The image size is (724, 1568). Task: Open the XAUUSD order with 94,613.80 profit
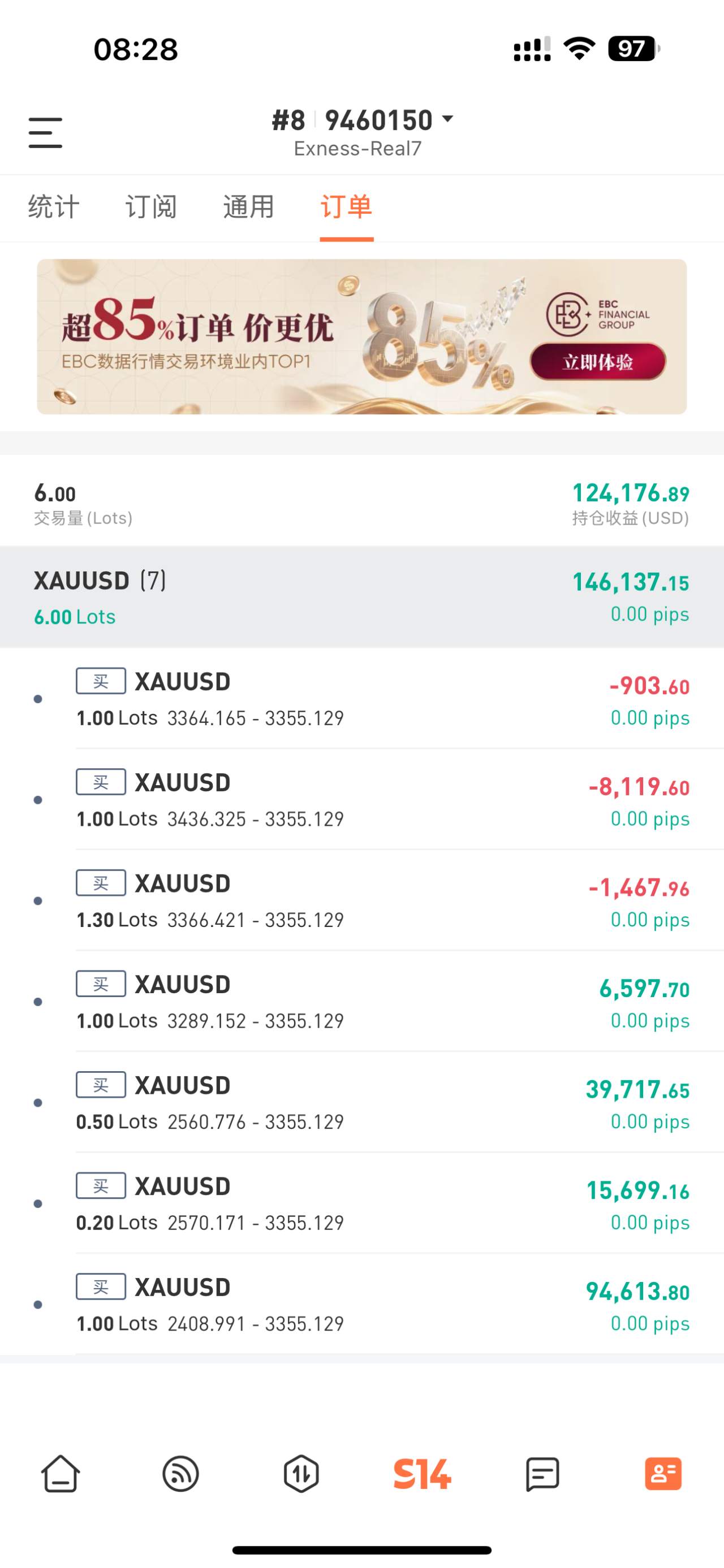361,1304
